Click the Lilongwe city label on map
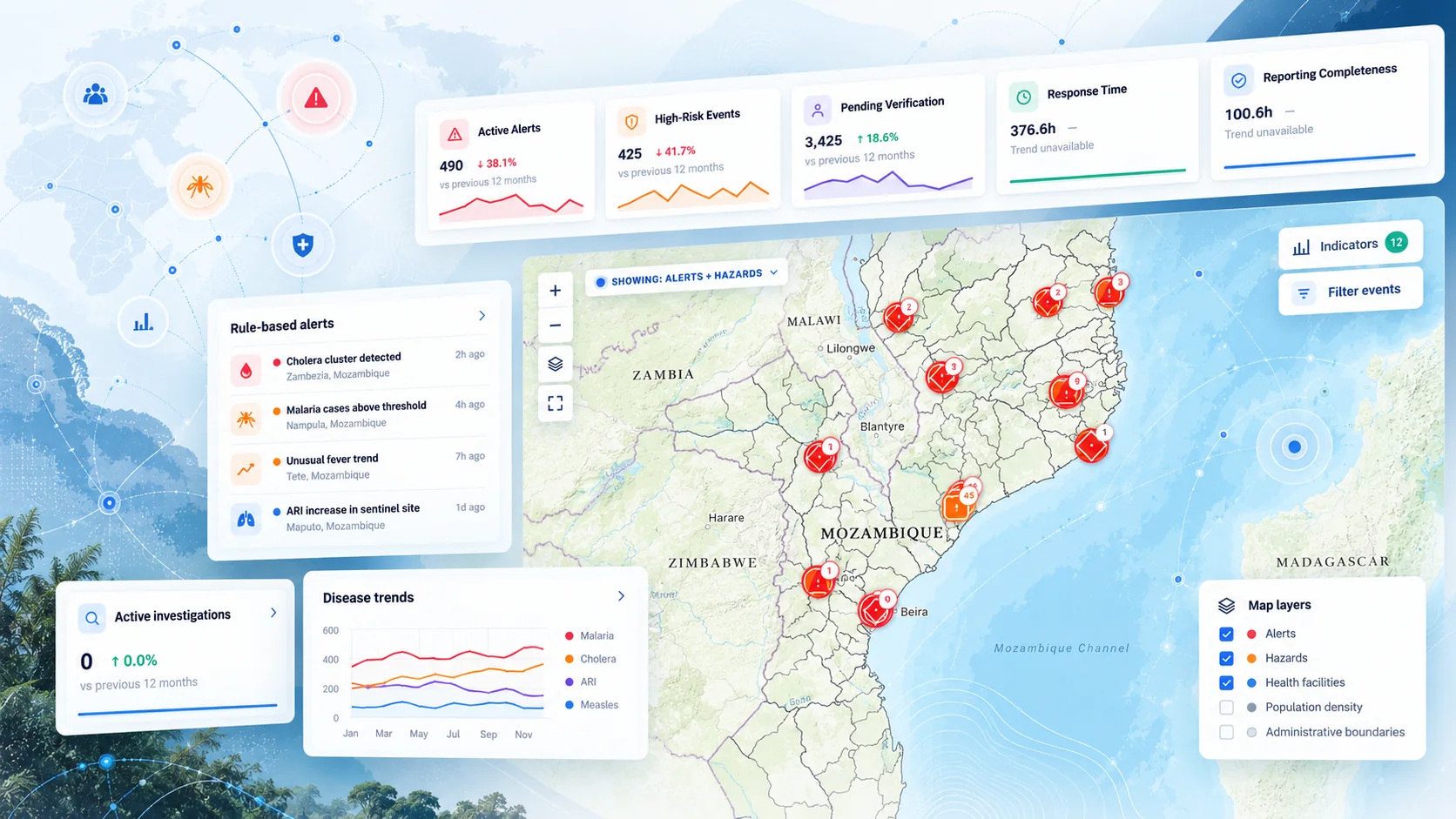This screenshot has width=1456, height=819. tap(850, 348)
